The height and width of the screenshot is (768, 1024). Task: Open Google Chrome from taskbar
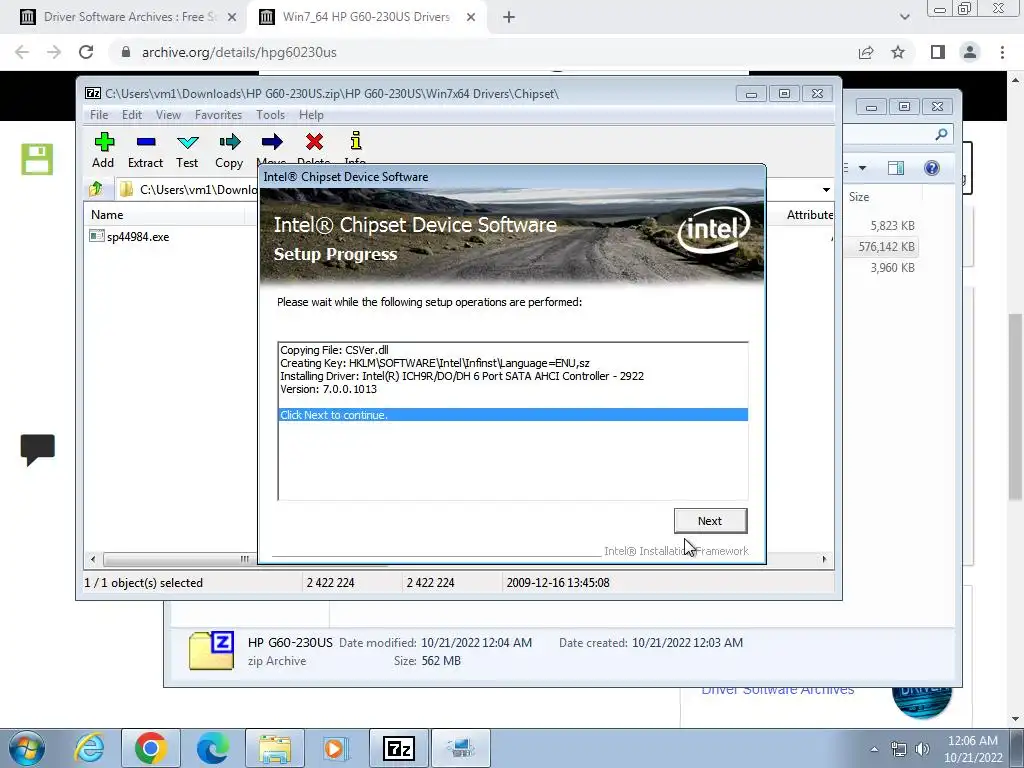[150, 748]
